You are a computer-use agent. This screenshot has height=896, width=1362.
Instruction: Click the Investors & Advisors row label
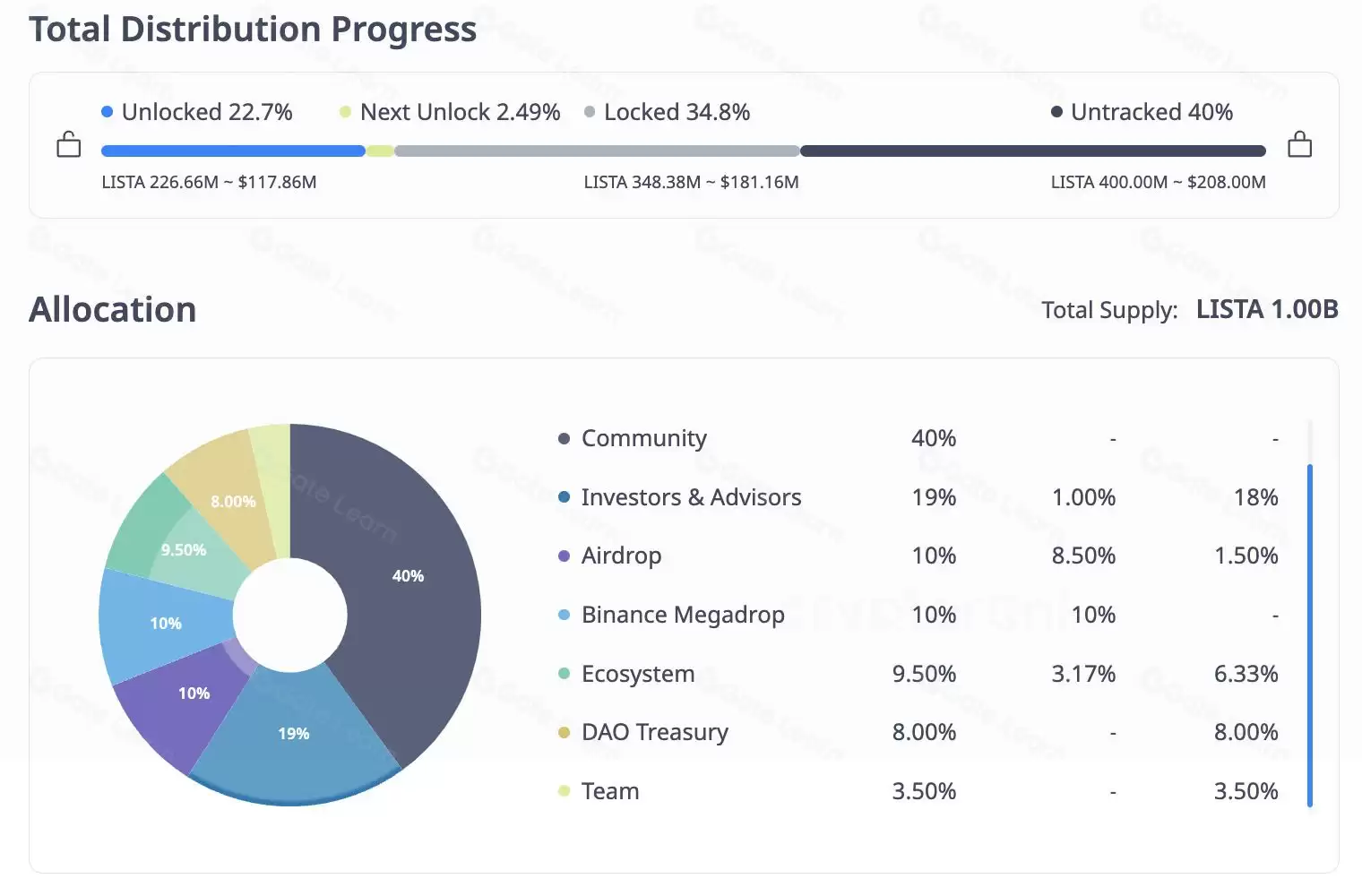point(691,497)
